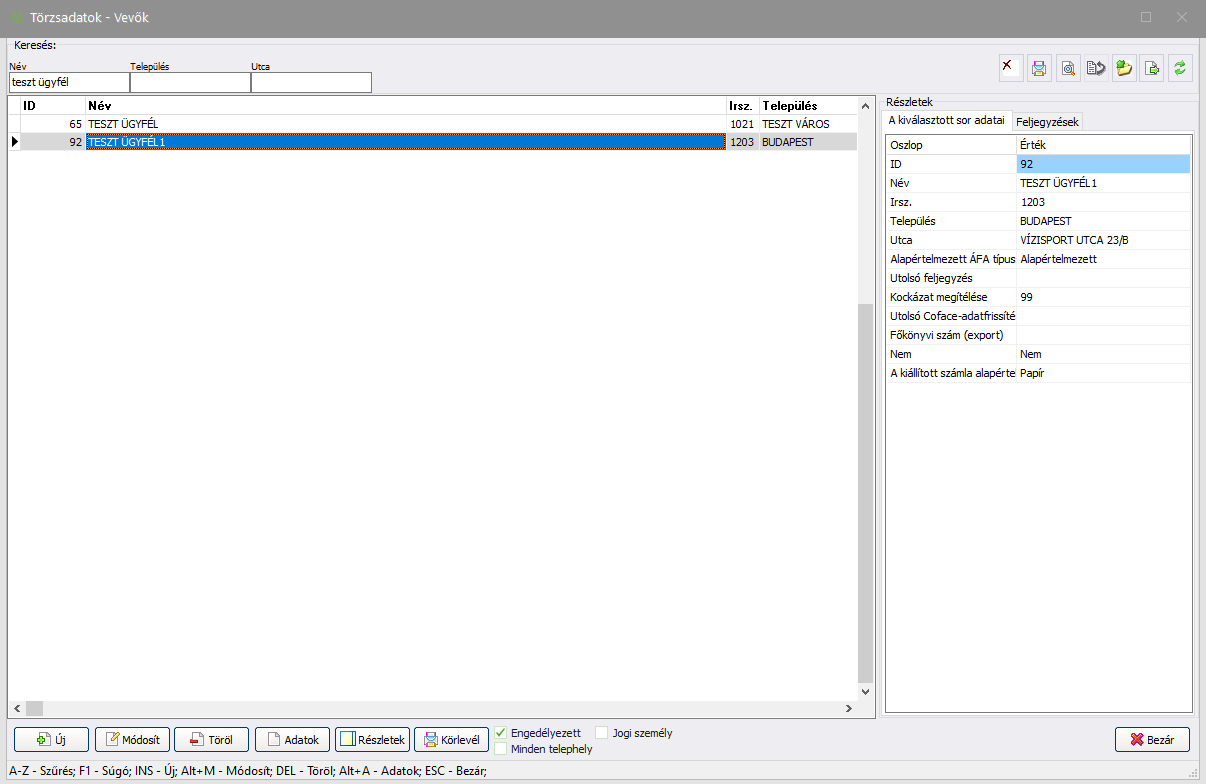Screen dimensions: 1206x784
Task: Tick the Minden telephely checkbox
Action: click(501, 749)
